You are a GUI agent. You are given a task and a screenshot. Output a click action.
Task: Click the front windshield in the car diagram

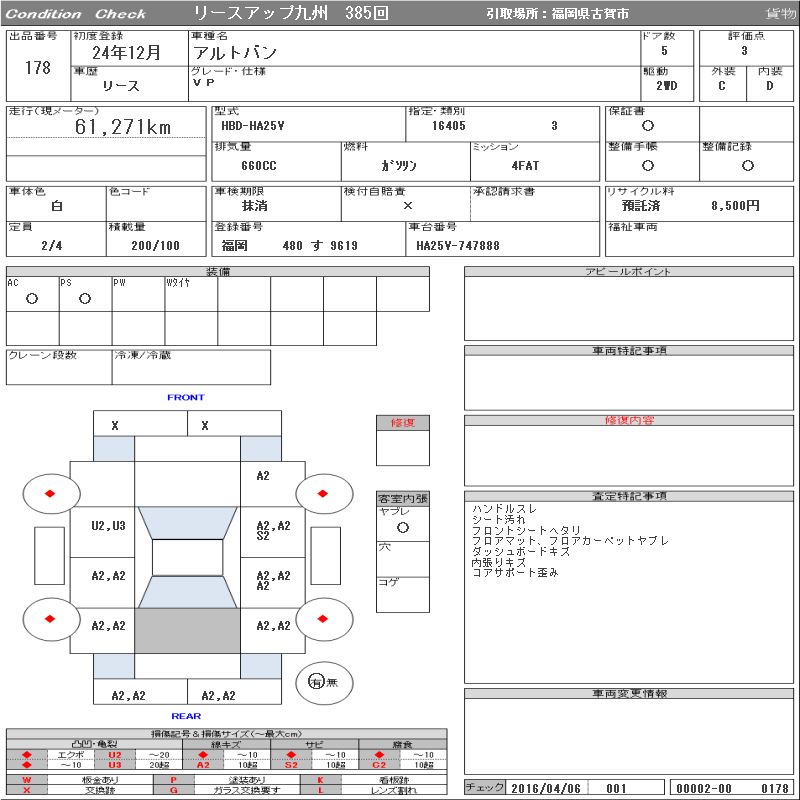click(x=187, y=522)
